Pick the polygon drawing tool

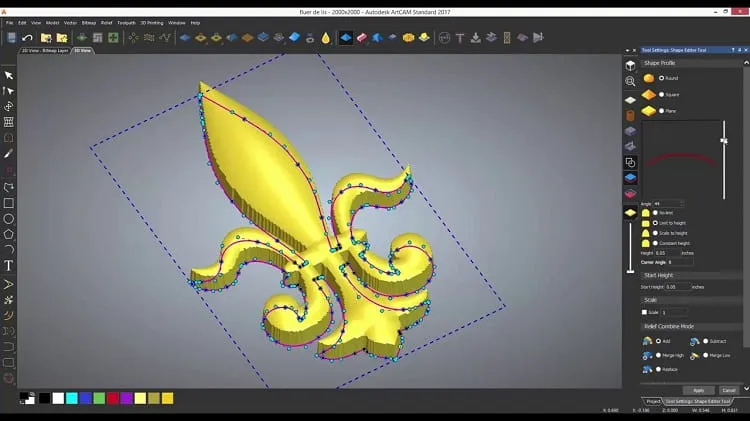(x=9, y=235)
